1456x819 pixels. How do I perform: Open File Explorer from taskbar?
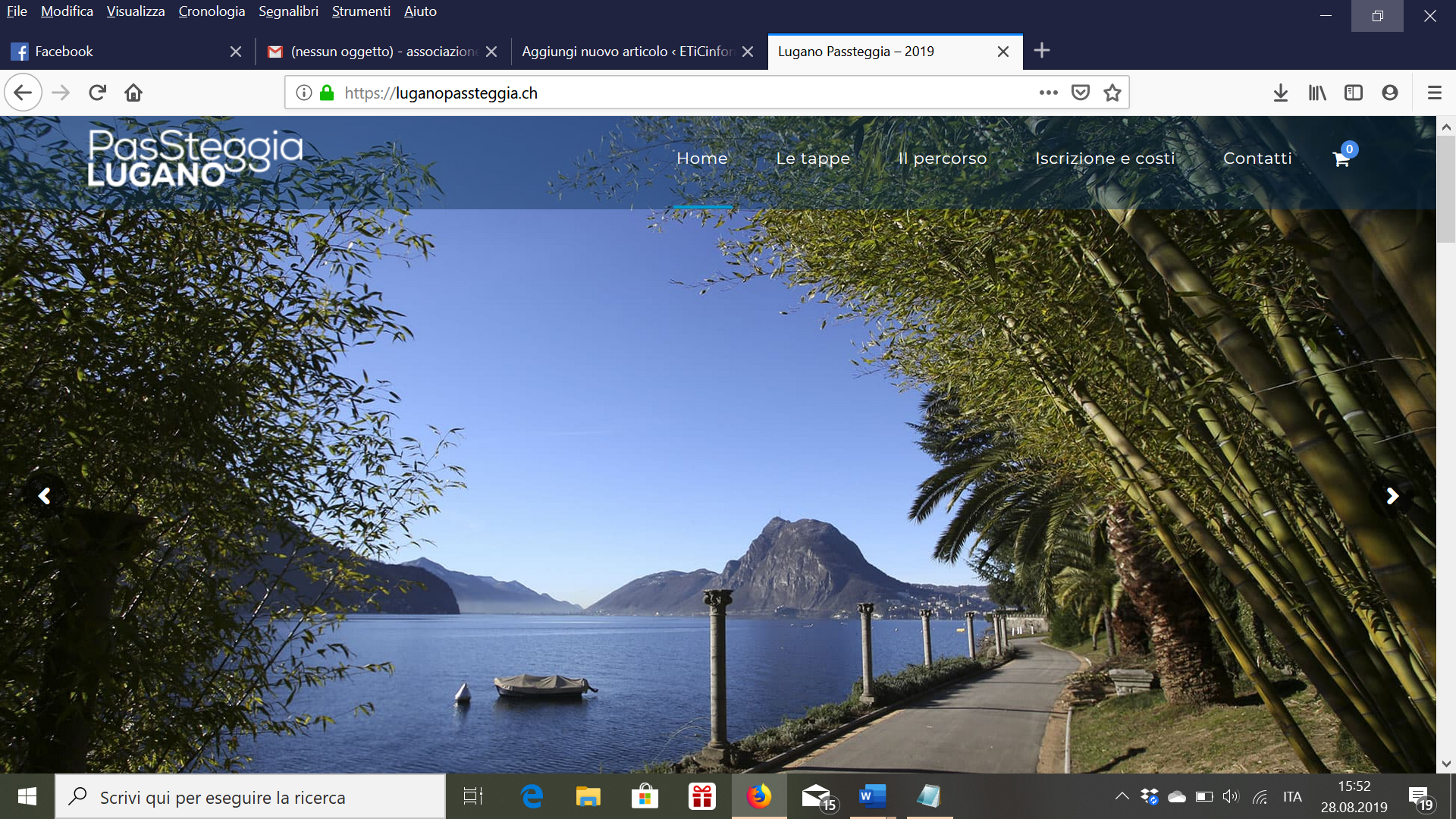coord(588,796)
